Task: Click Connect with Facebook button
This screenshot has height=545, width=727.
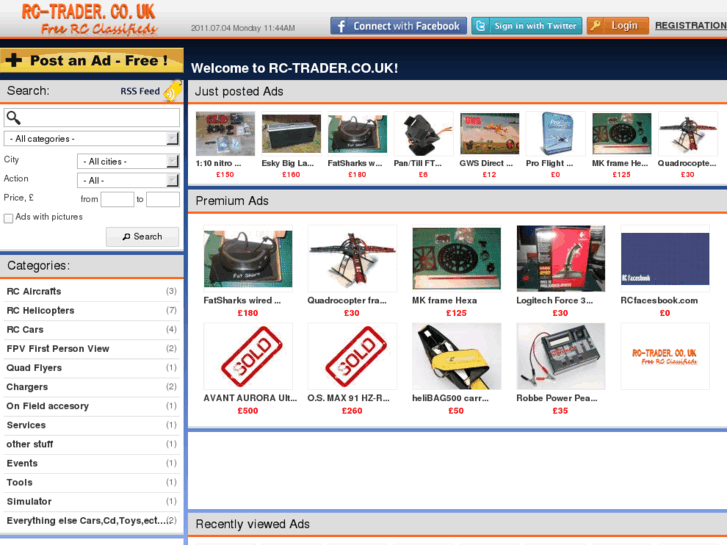Action: 398,26
